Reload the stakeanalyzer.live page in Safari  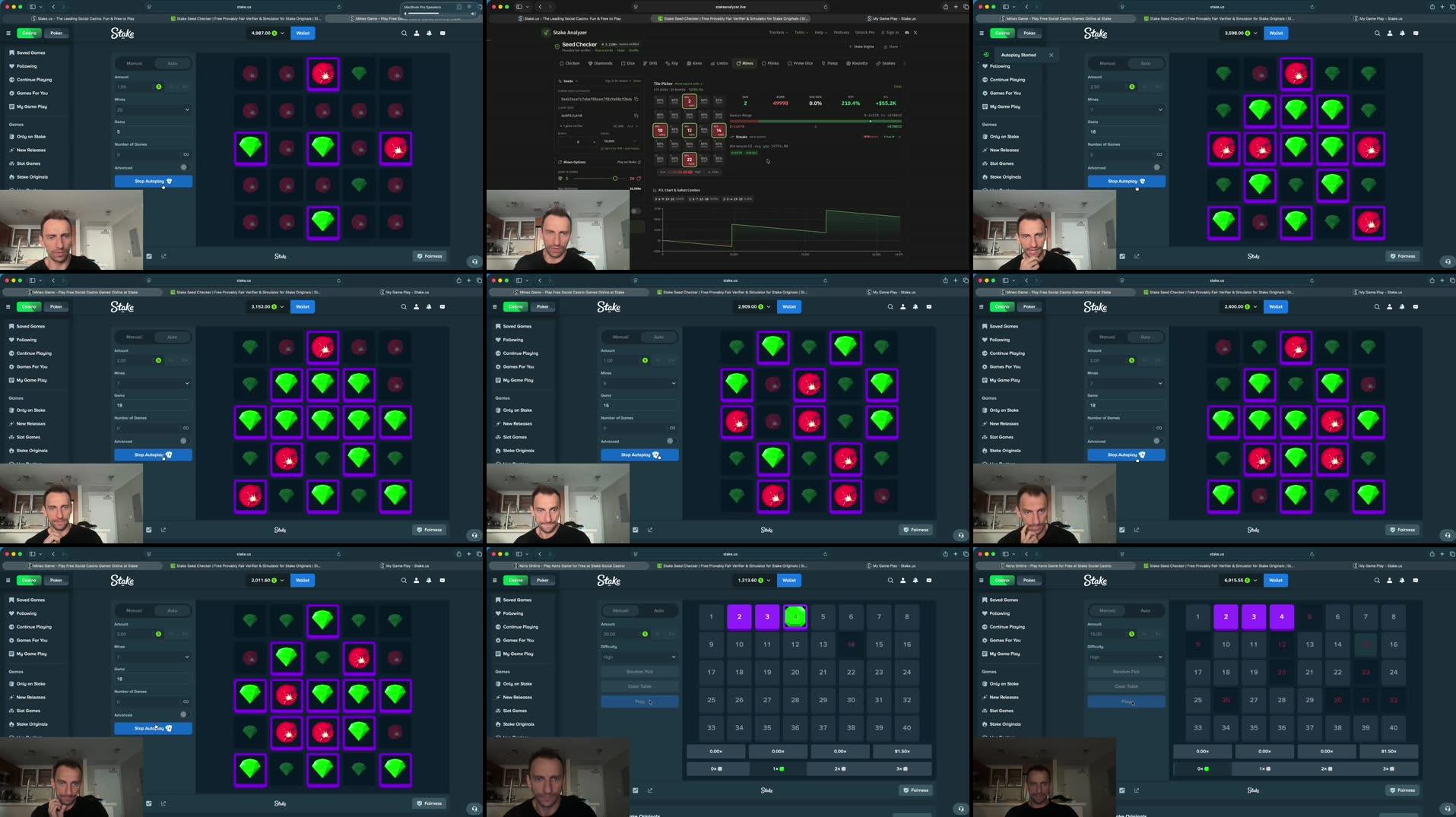coord(825,7)
